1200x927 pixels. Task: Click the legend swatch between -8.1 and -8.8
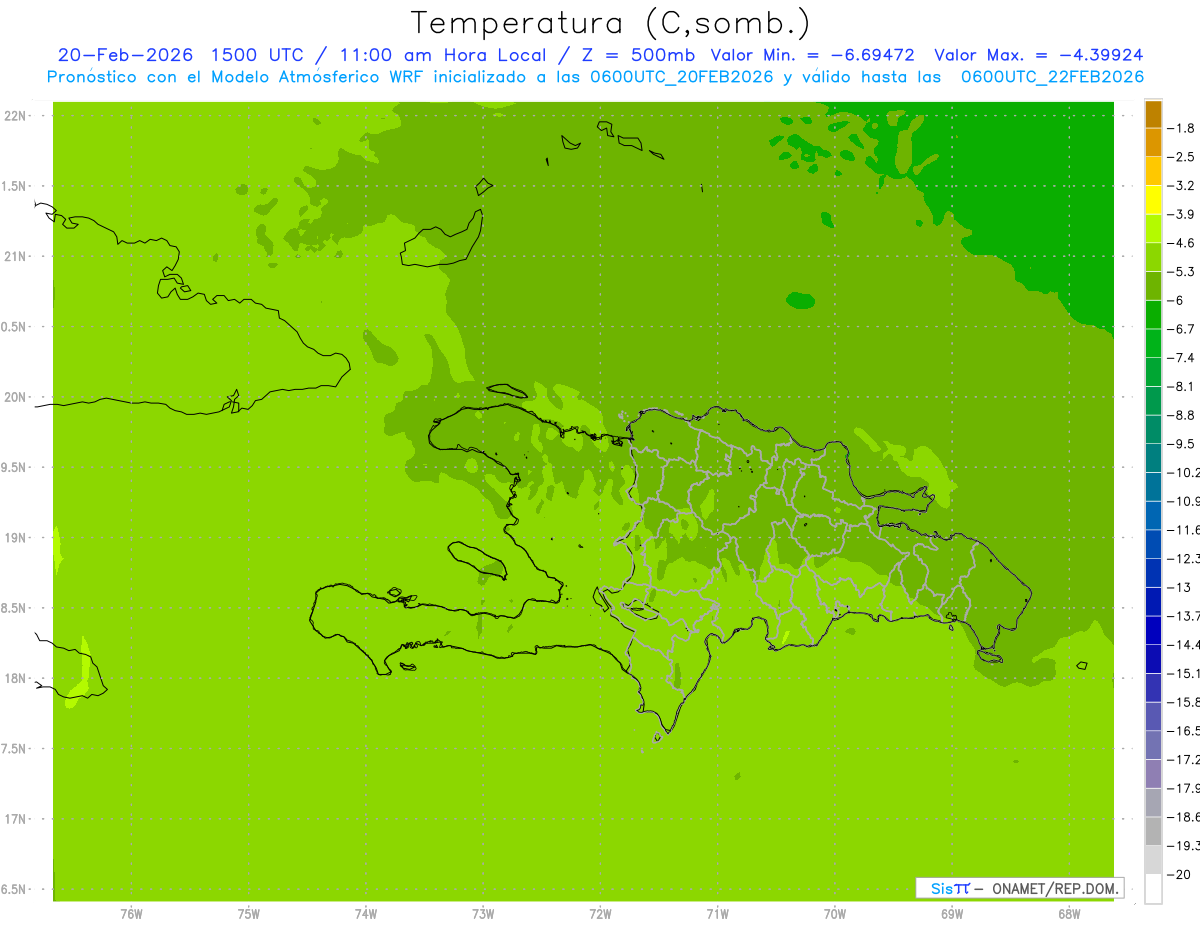coord(1153,401)
